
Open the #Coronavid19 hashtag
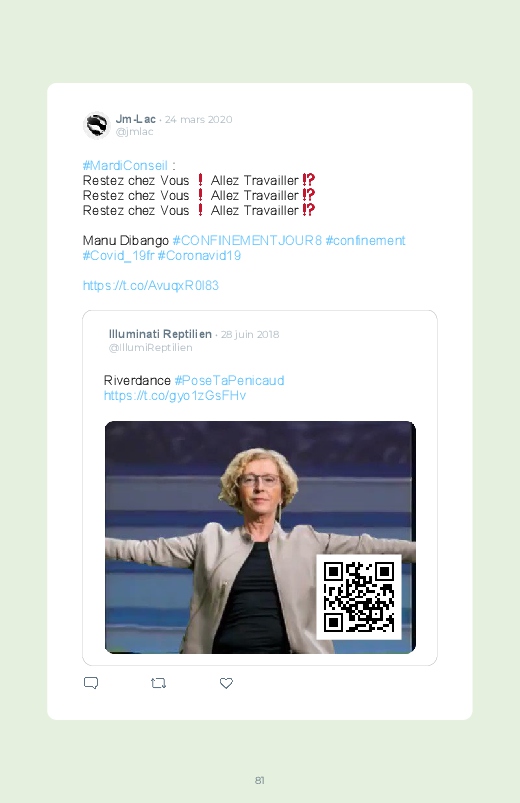(199, 256)
